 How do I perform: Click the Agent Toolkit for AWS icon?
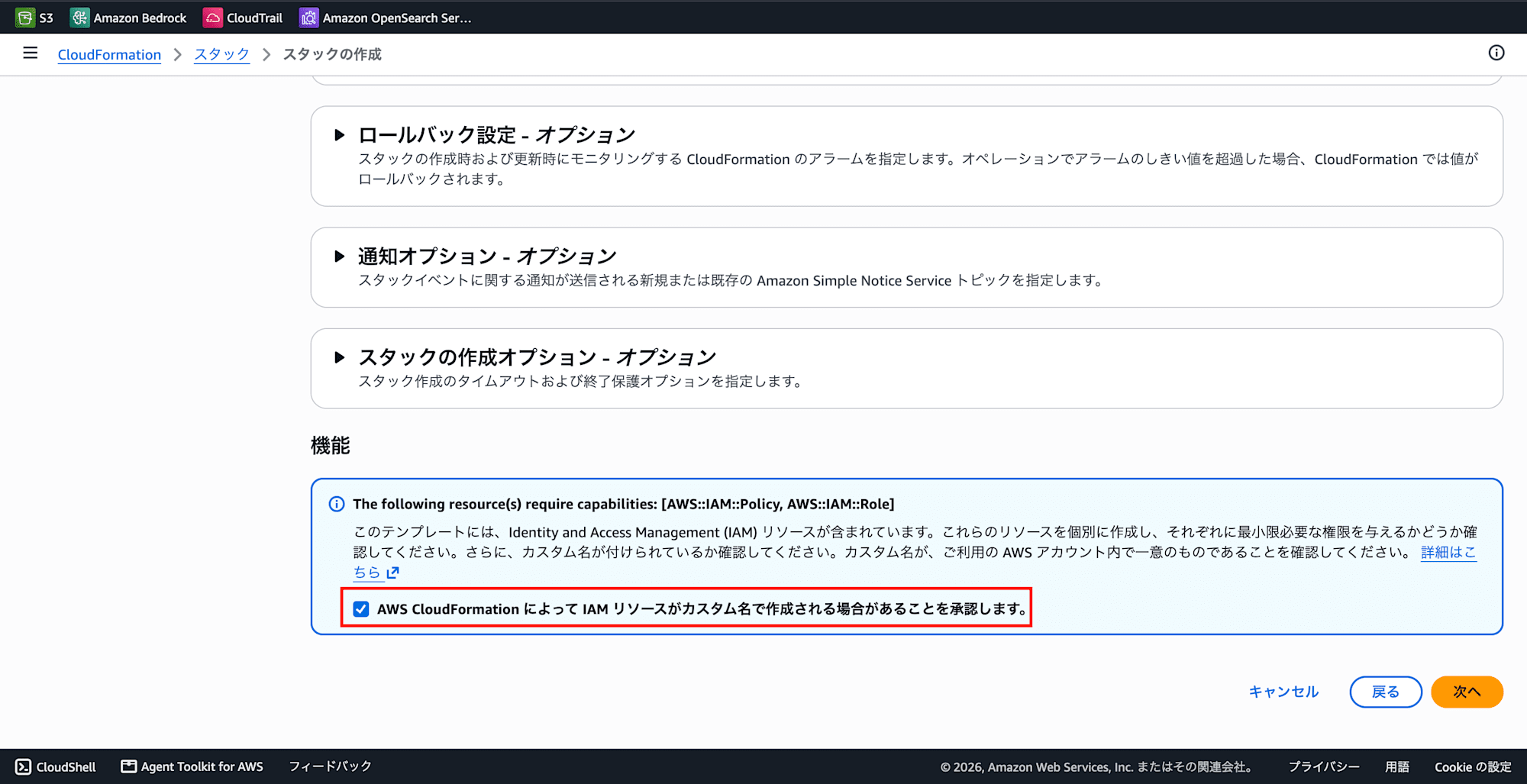click(129, 766)
